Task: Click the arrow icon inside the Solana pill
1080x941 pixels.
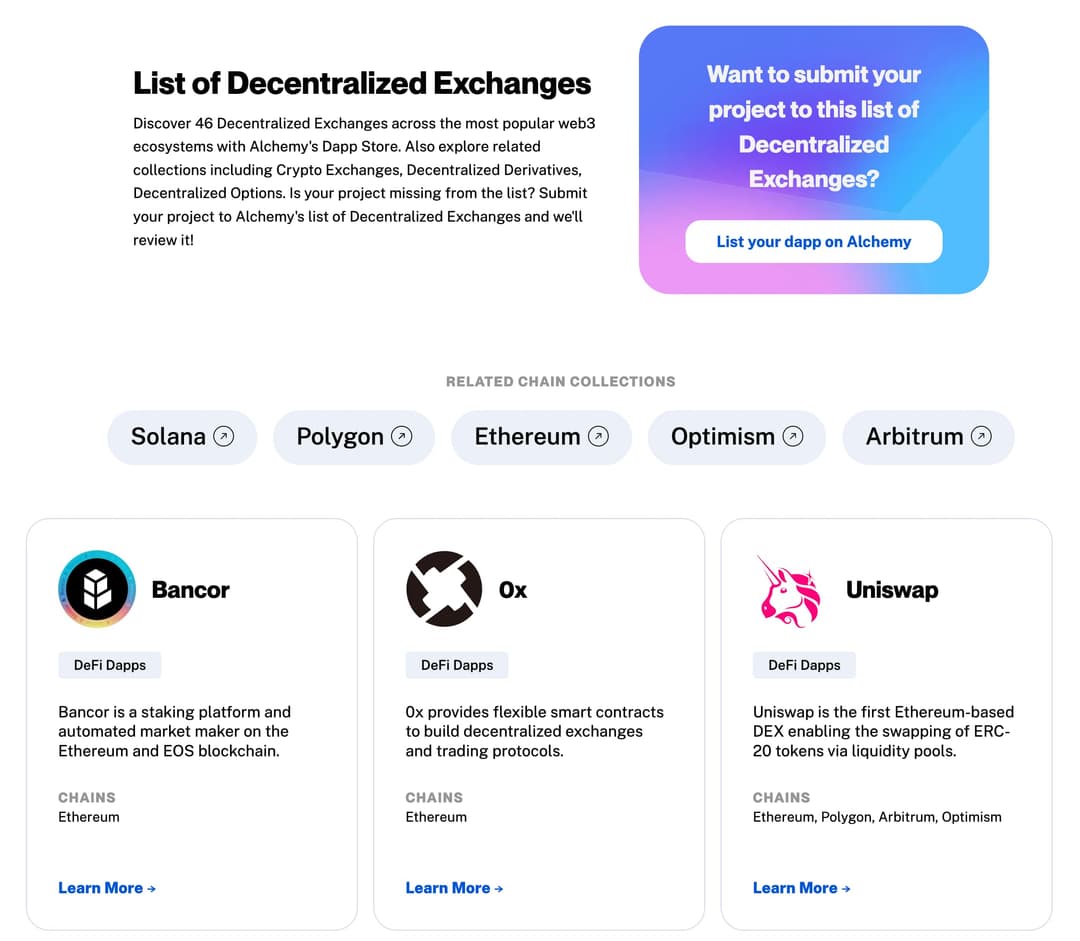Action: (224, 436)
